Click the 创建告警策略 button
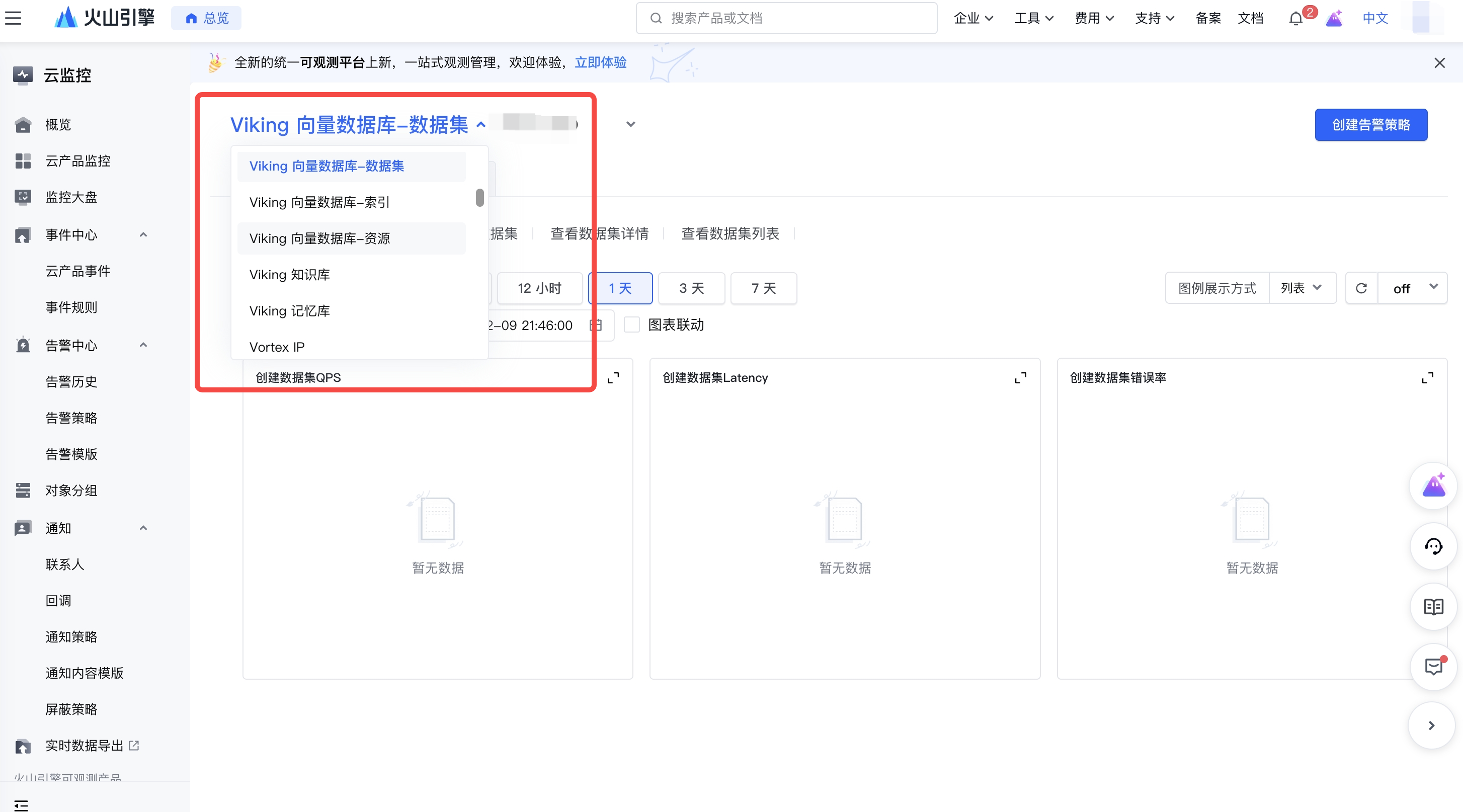1463x812 pixels. pyautogui.click(x=1370, y=125)
